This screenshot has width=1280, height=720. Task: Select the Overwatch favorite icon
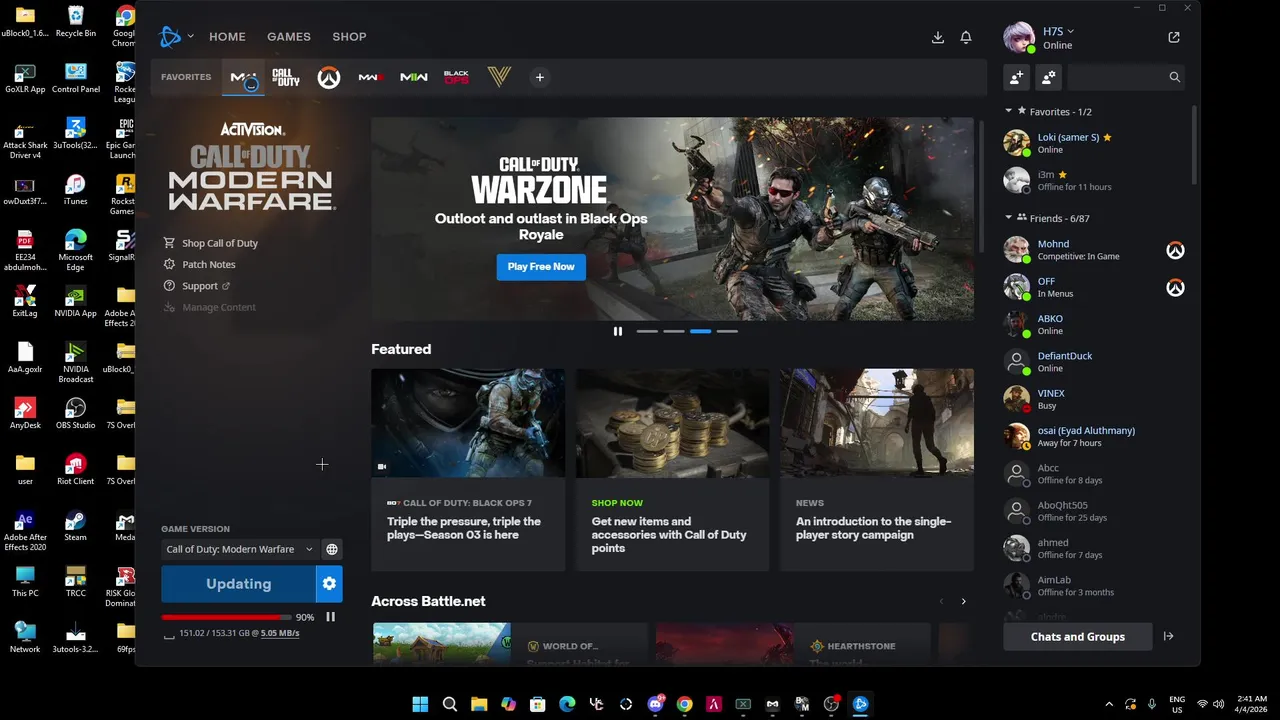pos(329,77)
